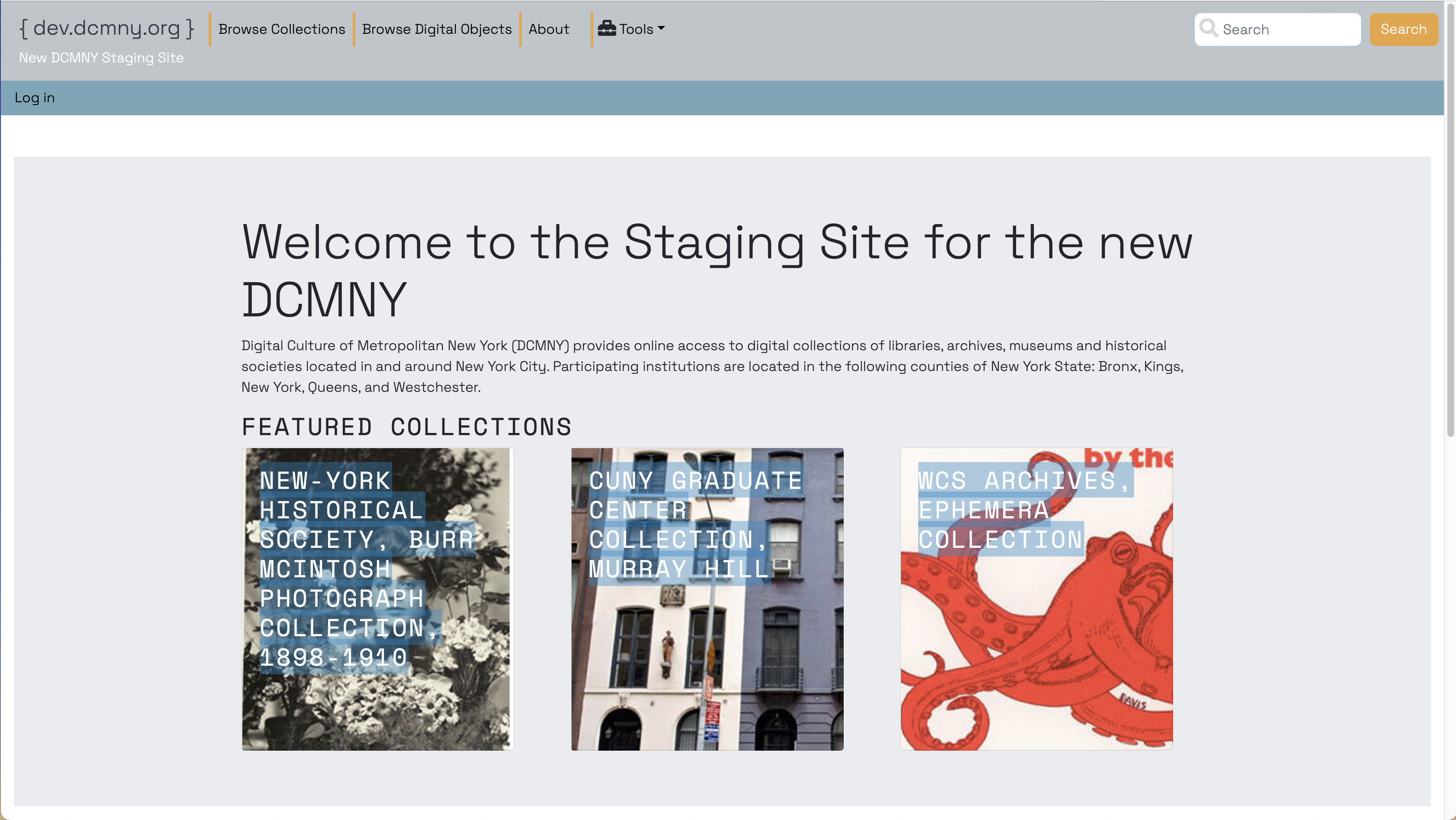1456x820 pixels.
Task: Select Browse Collections from the navigation
Action: (281, 29)
